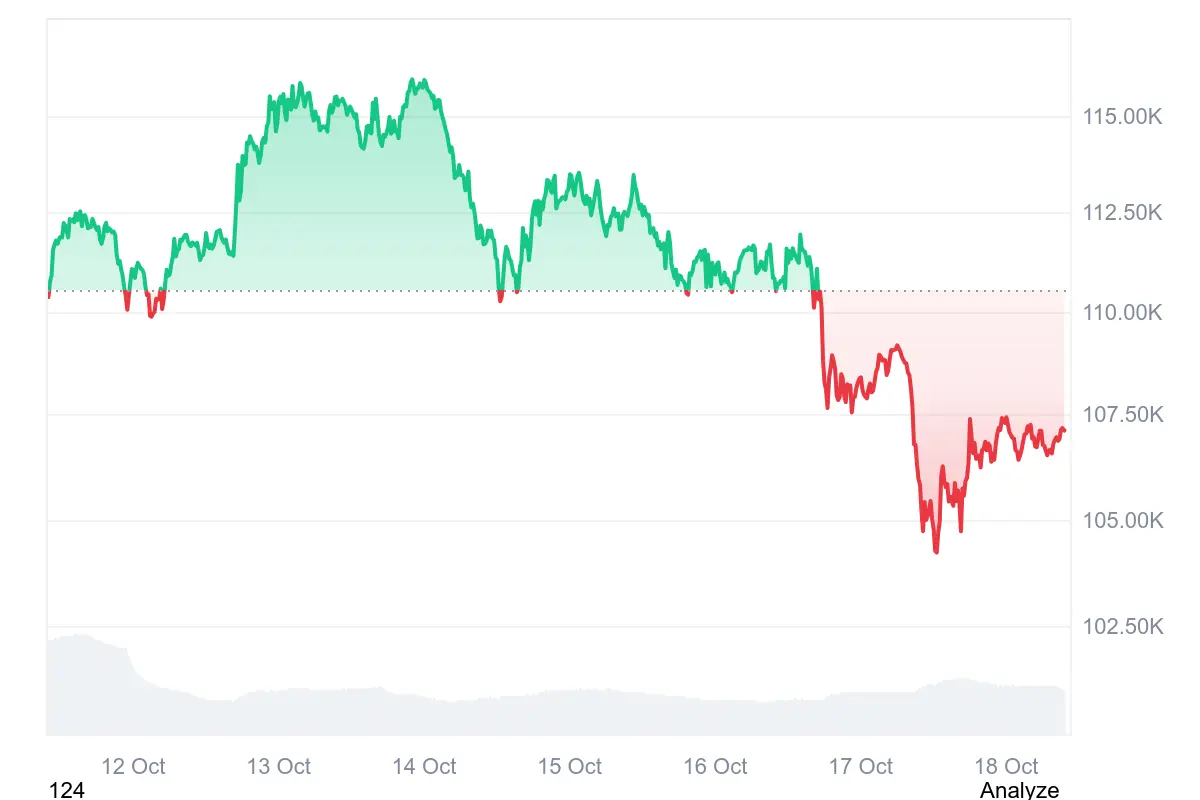Select the 105.00K price axis label
The image size is (1200, 800).
coord(1123,521)
